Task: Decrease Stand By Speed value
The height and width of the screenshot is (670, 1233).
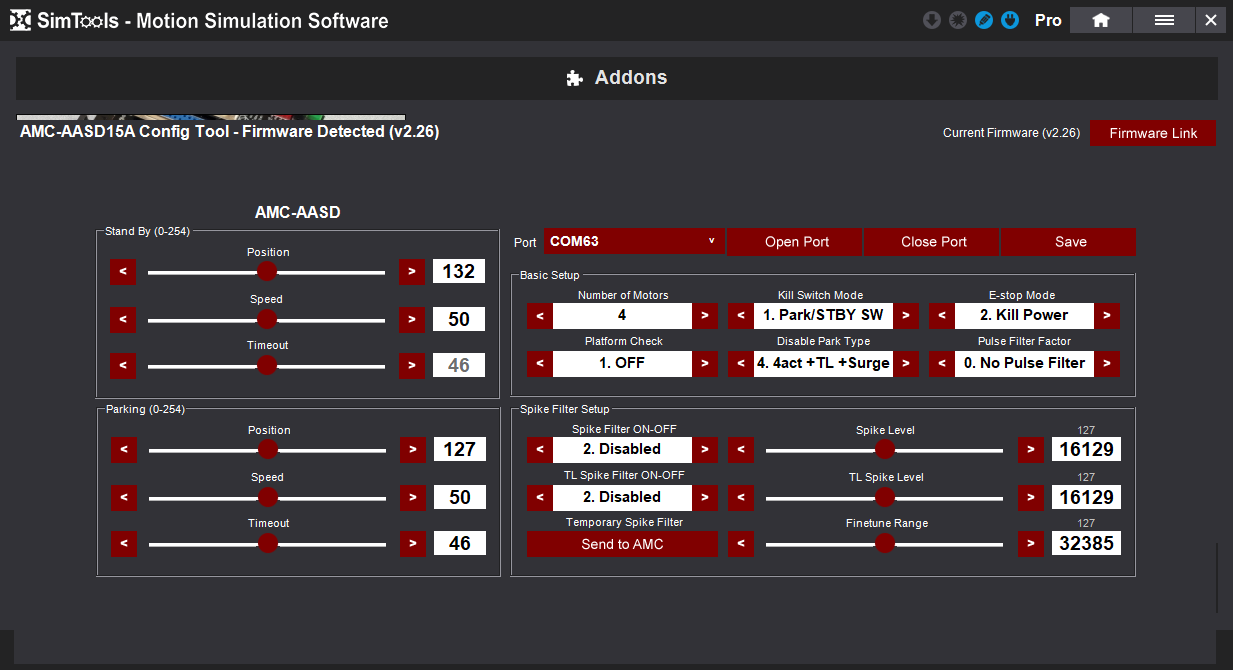Action: pyautogui.click(x=122, y=319)
